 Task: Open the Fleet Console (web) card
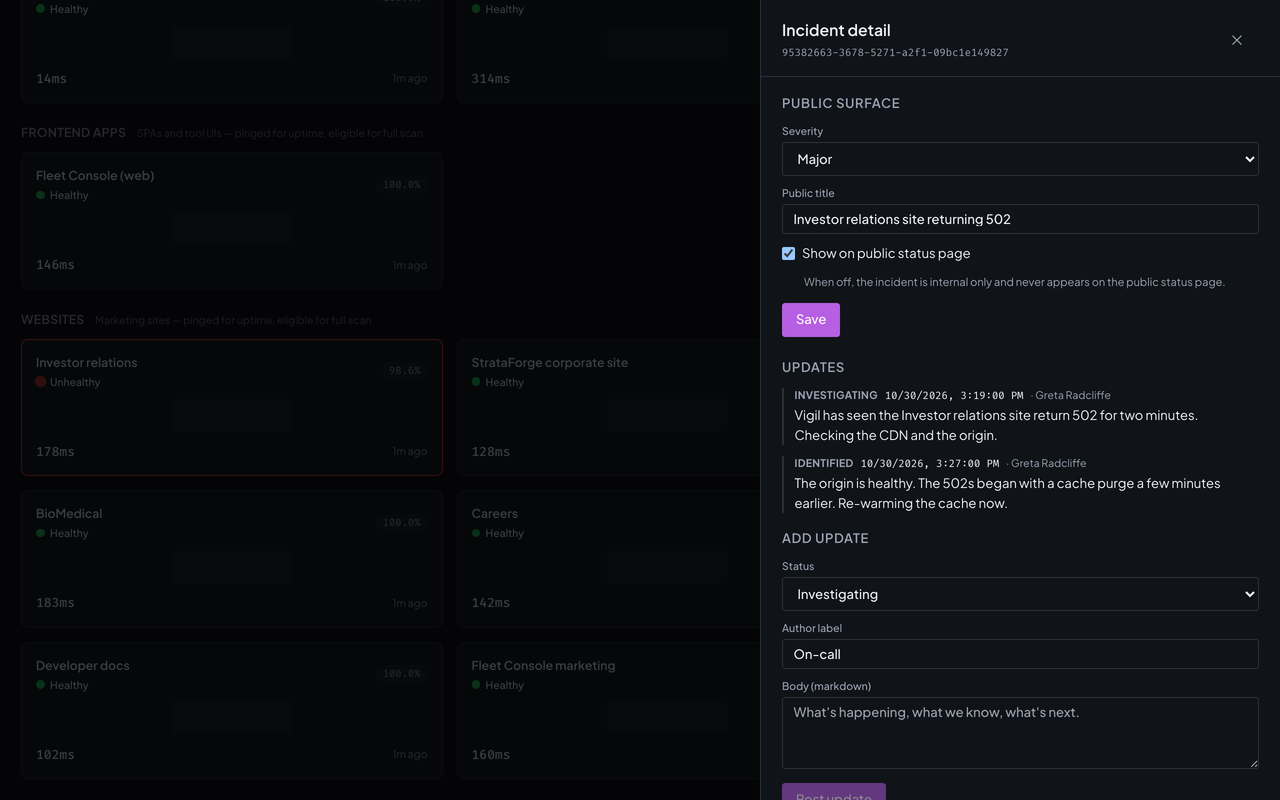[232, 221]
